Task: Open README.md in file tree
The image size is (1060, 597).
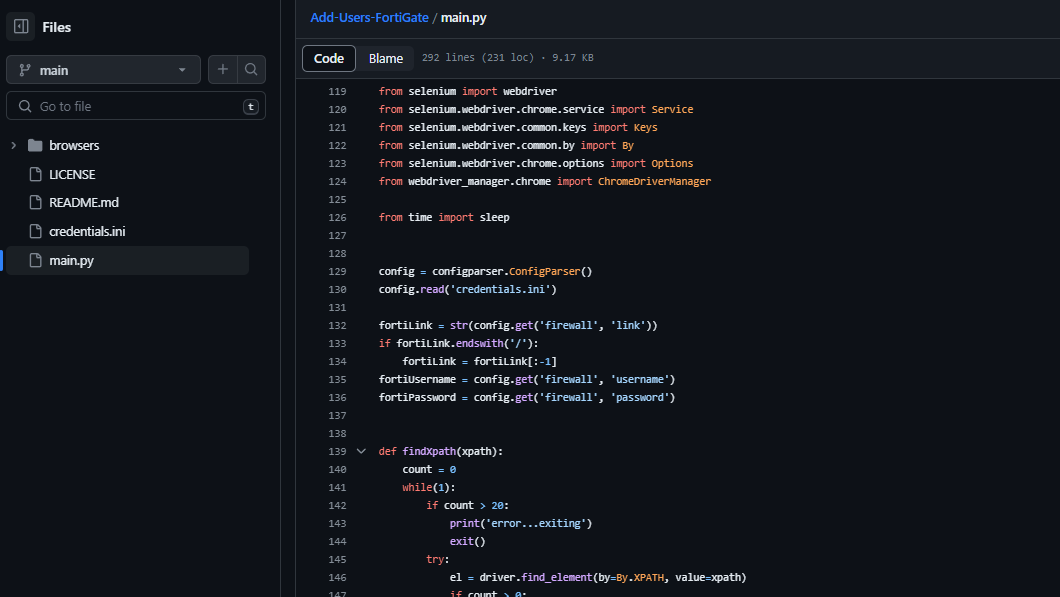Action: click(x=84, y=202)
